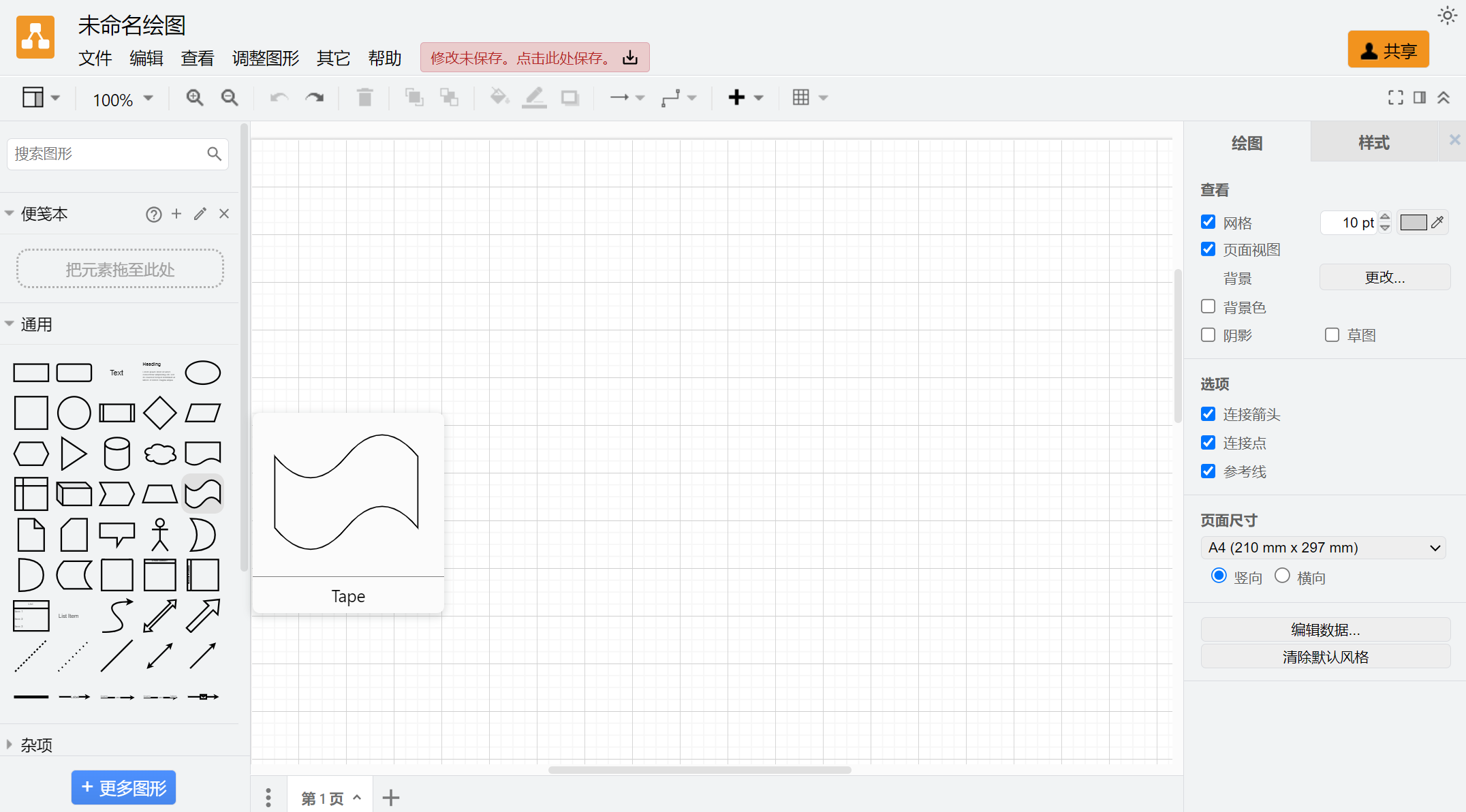Toggle the 参考线 checkbox
This screenshot has width=1466, height=812.
[x=1208, y=471]
